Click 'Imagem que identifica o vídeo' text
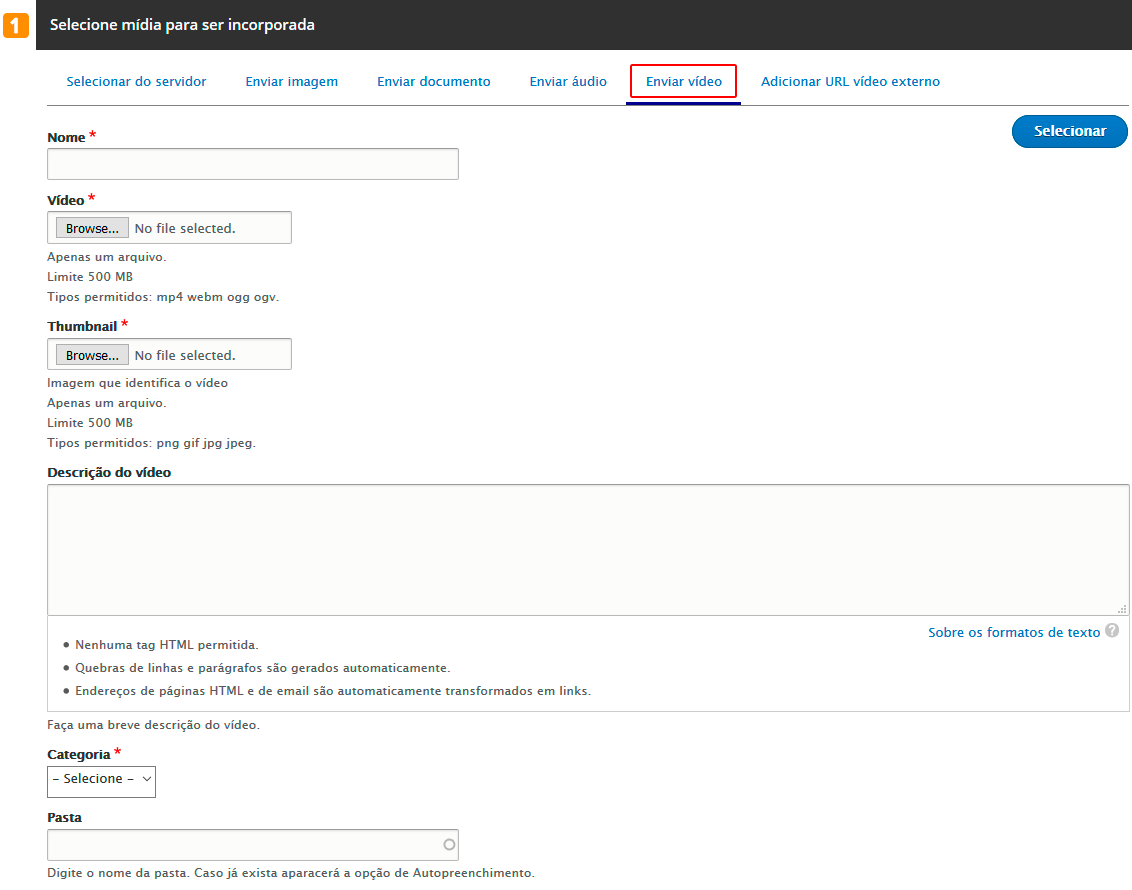1132x890 pixels. point(138,383)
